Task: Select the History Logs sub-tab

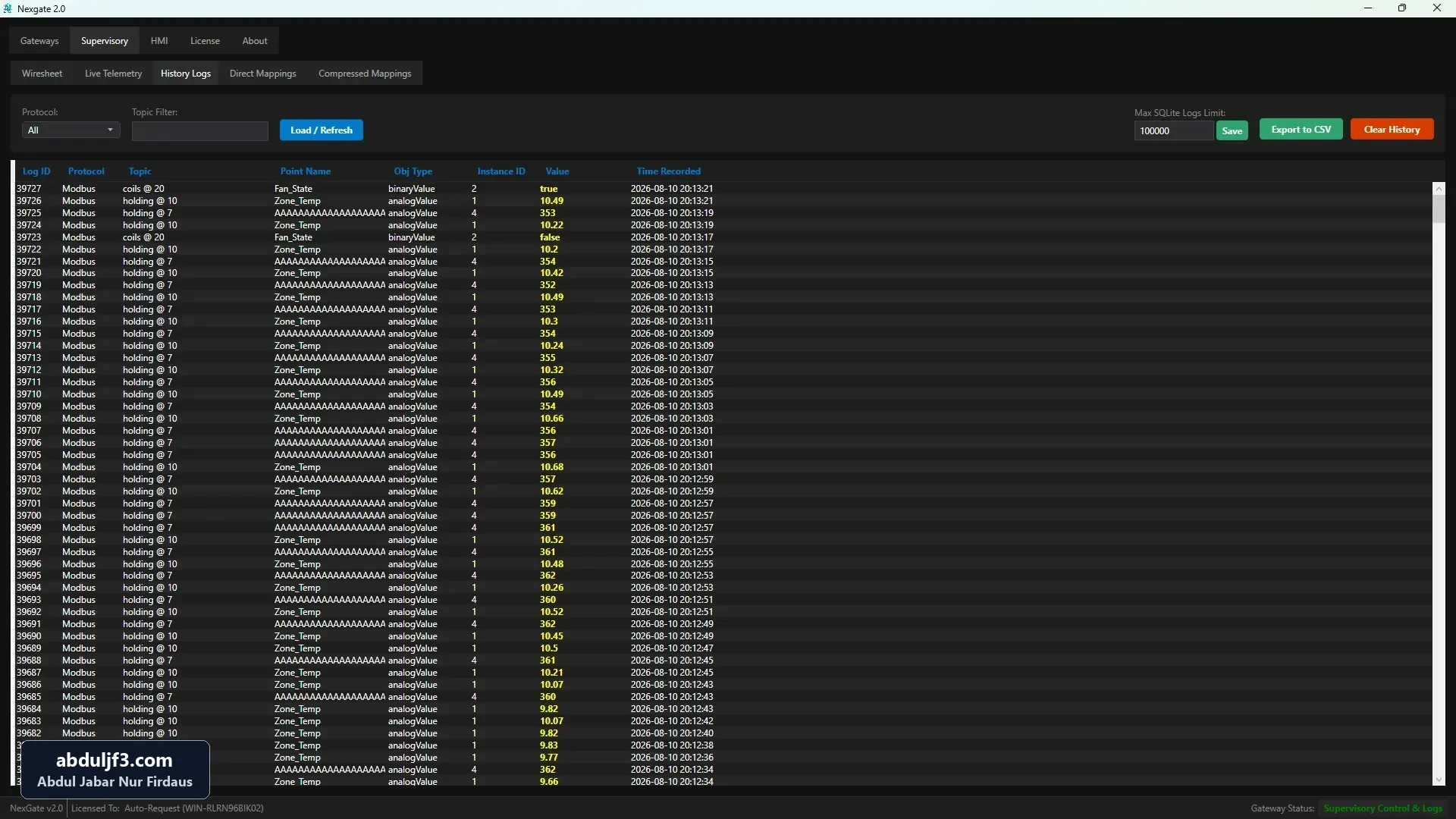Action: click(x=186, y=74)
